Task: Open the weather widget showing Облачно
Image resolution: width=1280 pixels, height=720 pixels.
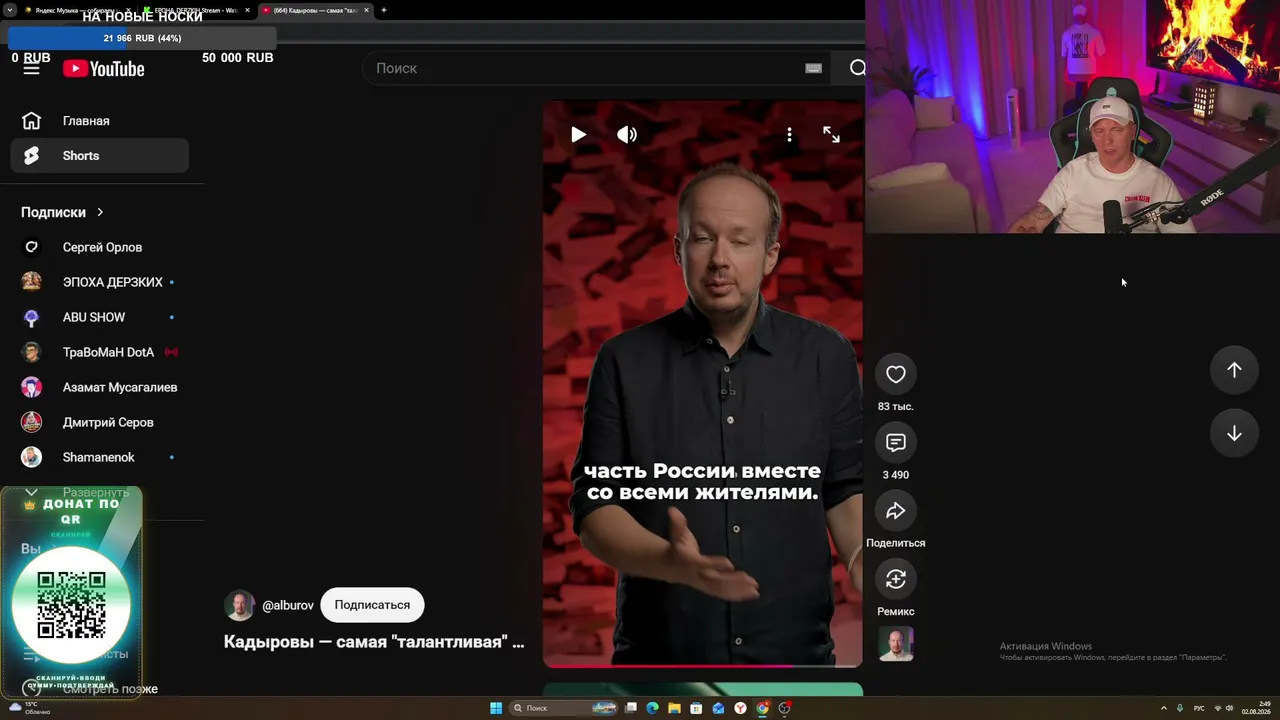Action: click(27, 708)
